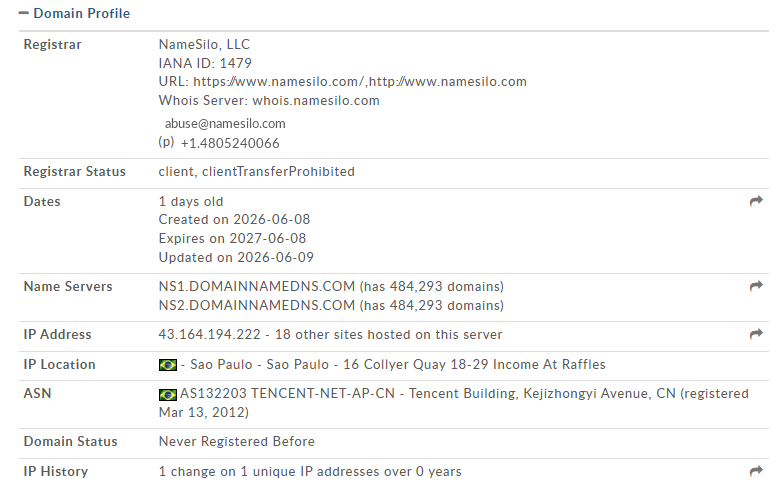This screenshot has width=776, height=488.
Task: Open the IP History row share arrow
Action: coord(756,471)
